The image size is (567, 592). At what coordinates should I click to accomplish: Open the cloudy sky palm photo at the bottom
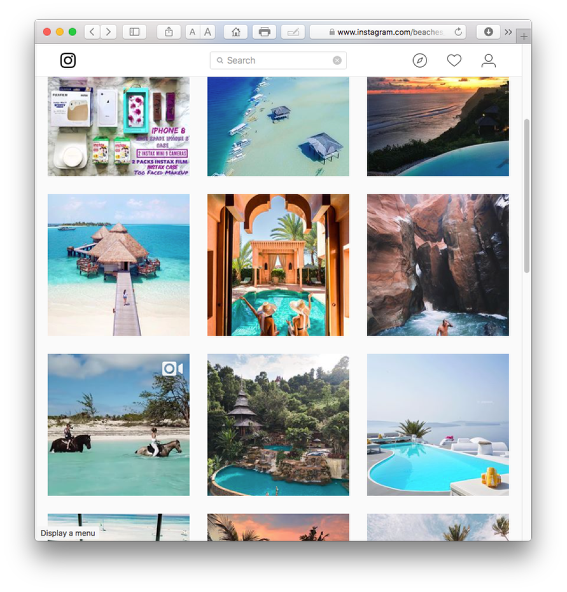click(438, 527)
